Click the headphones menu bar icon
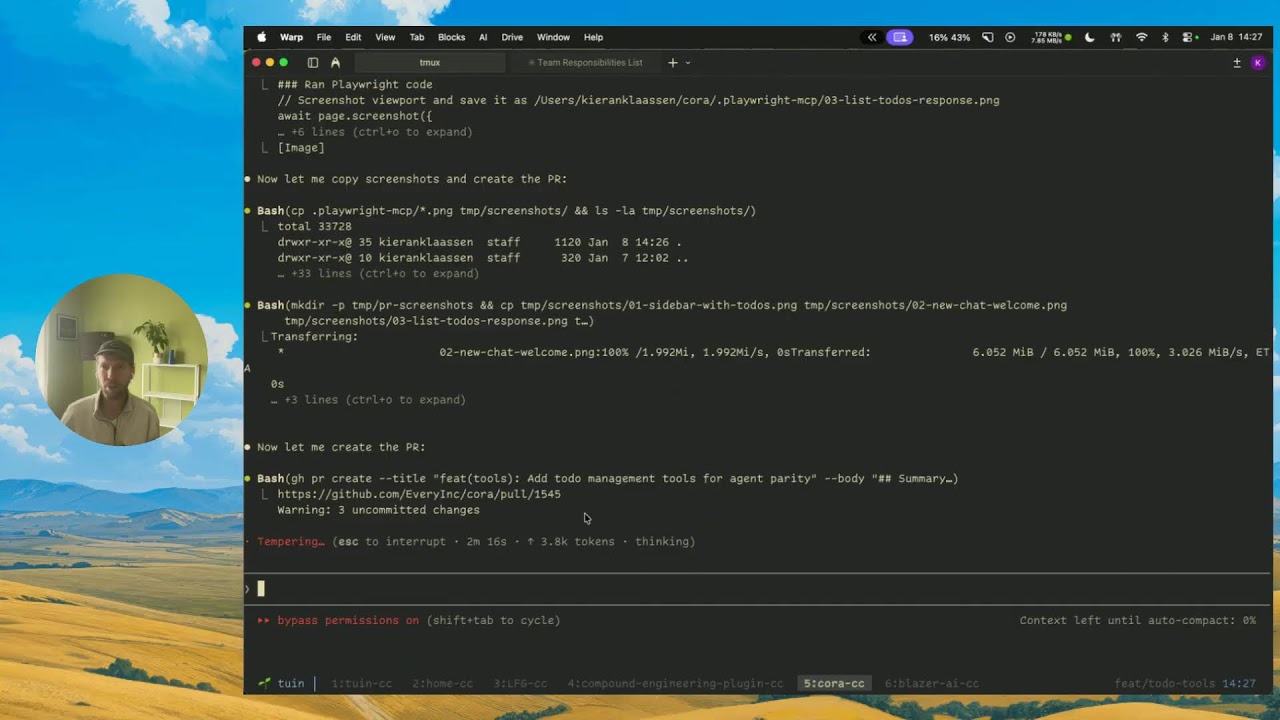Image resolution: width=1280 pixels, height=720 pixels. pos(1116,37)
